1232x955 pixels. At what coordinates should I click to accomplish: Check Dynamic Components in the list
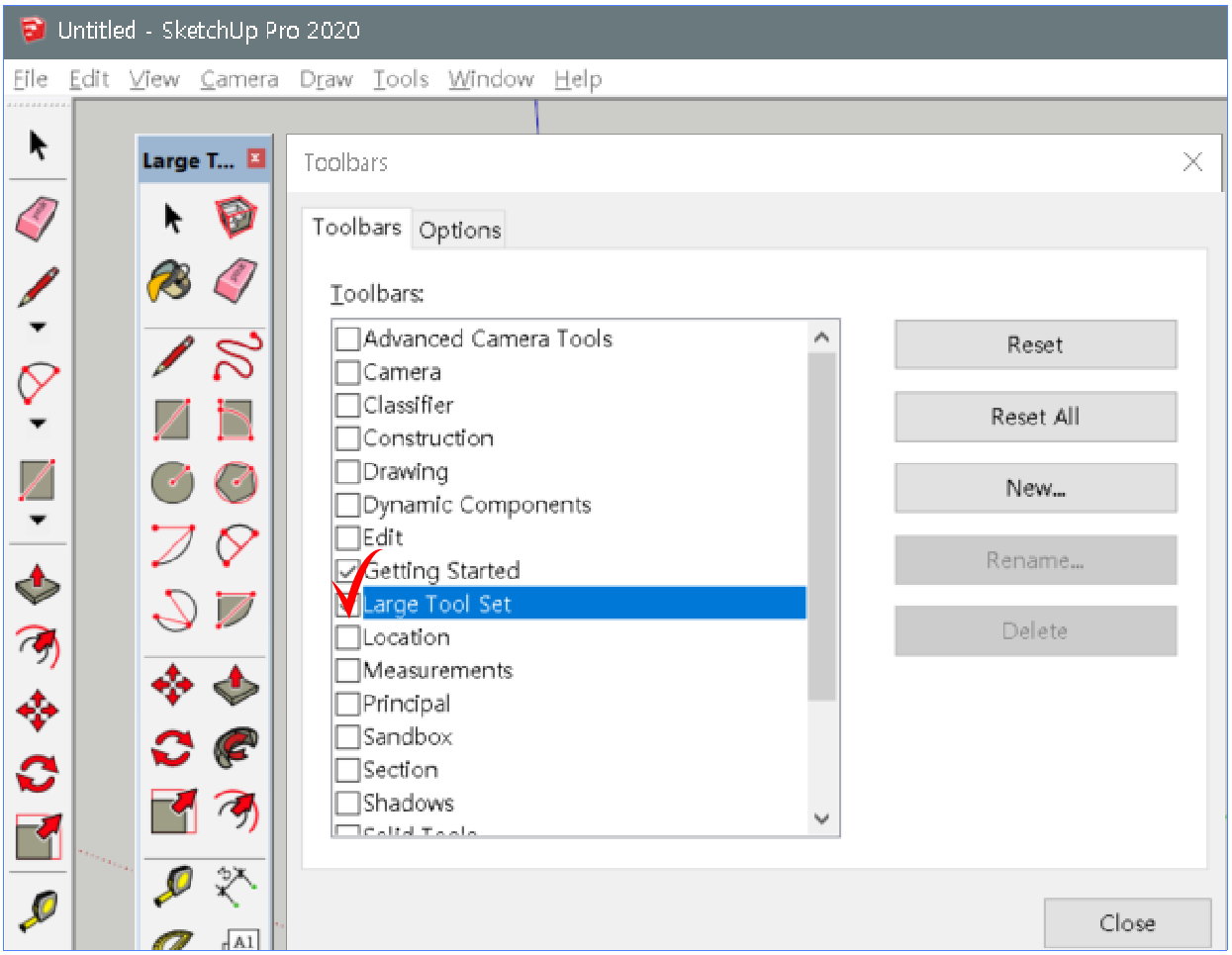point(347,506)
